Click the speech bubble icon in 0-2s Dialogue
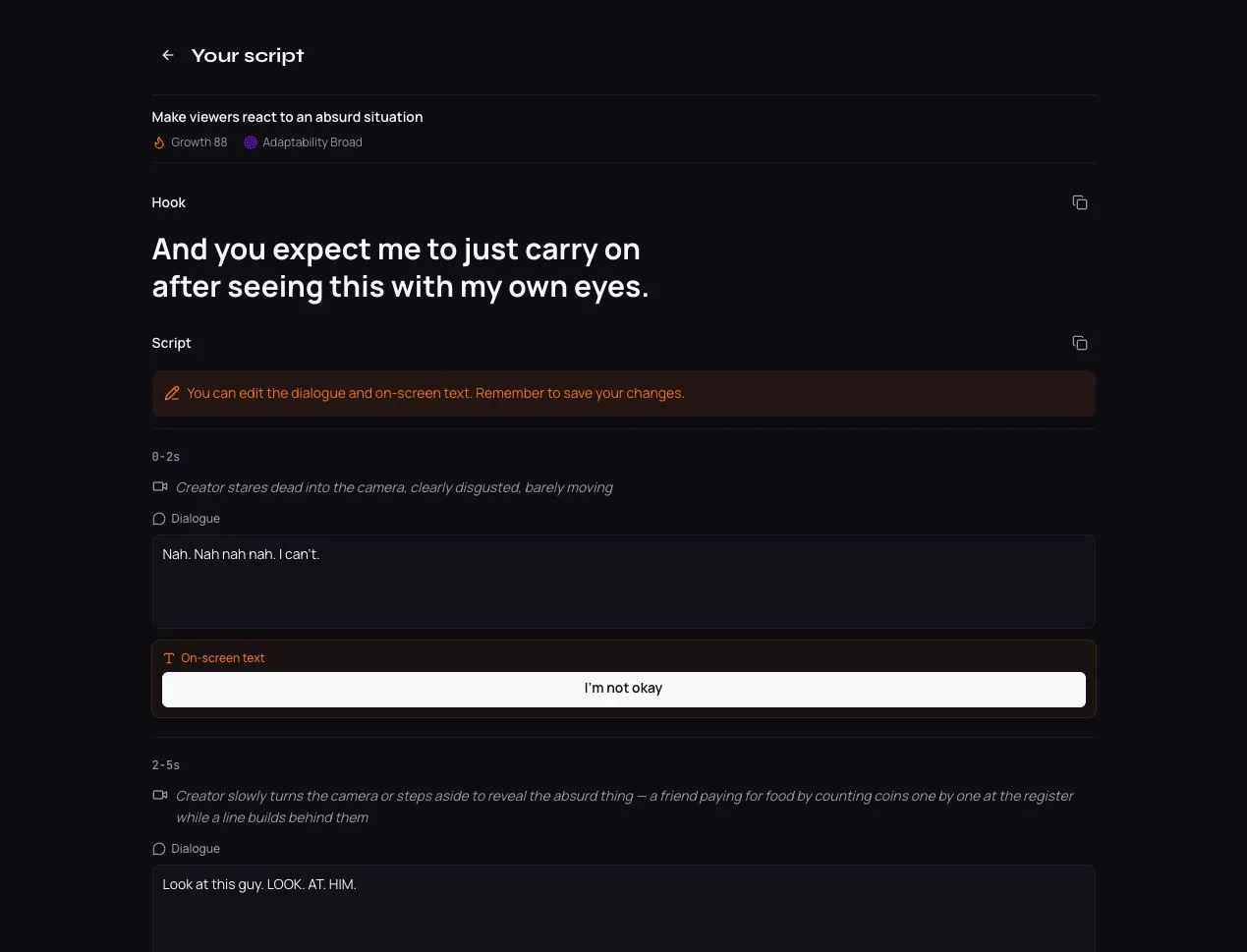1247x952 pixels. tap(159, 519)
